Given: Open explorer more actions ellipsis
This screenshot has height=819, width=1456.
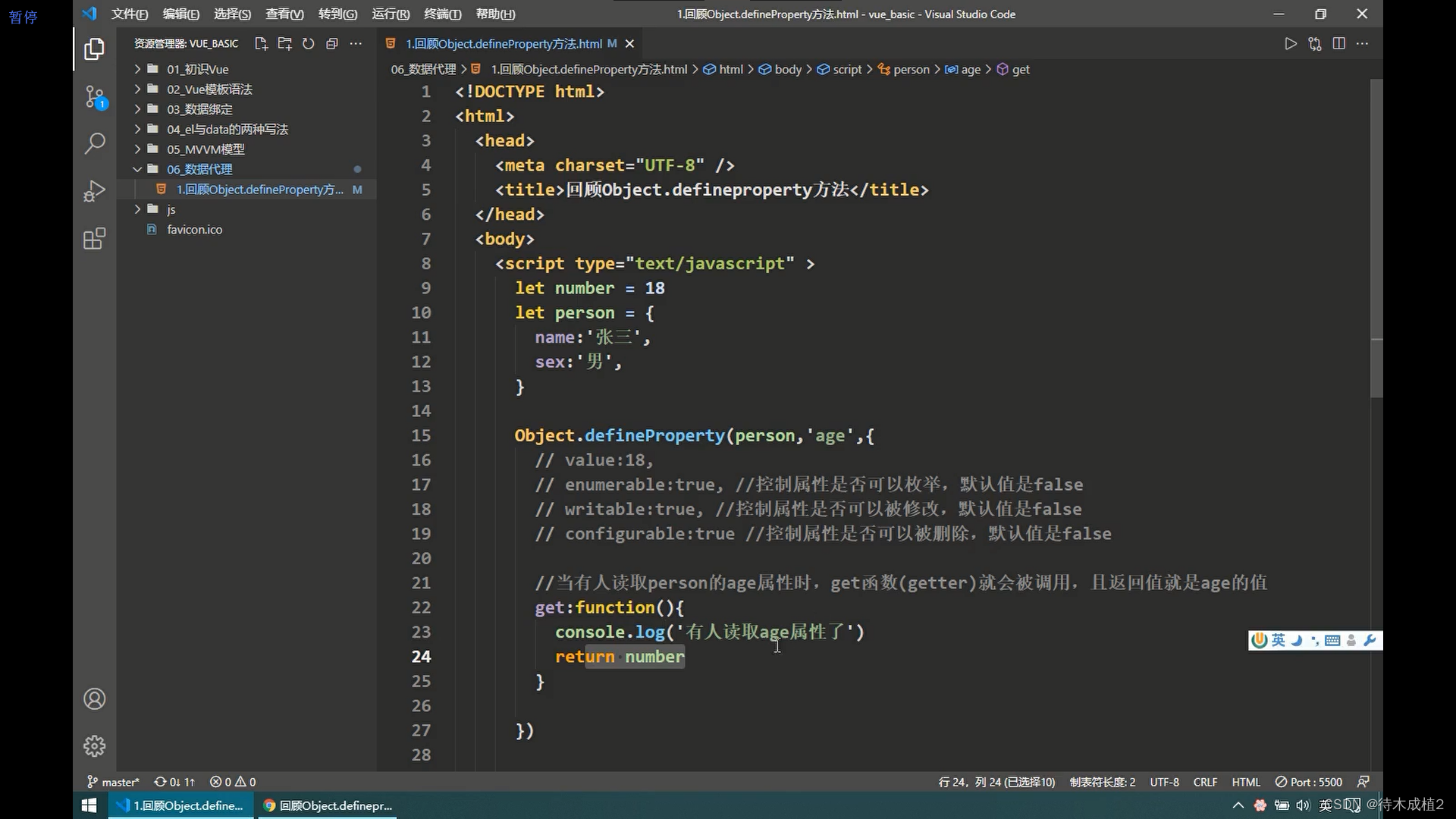Looking at the screenshot, I should tap(356, 44).
